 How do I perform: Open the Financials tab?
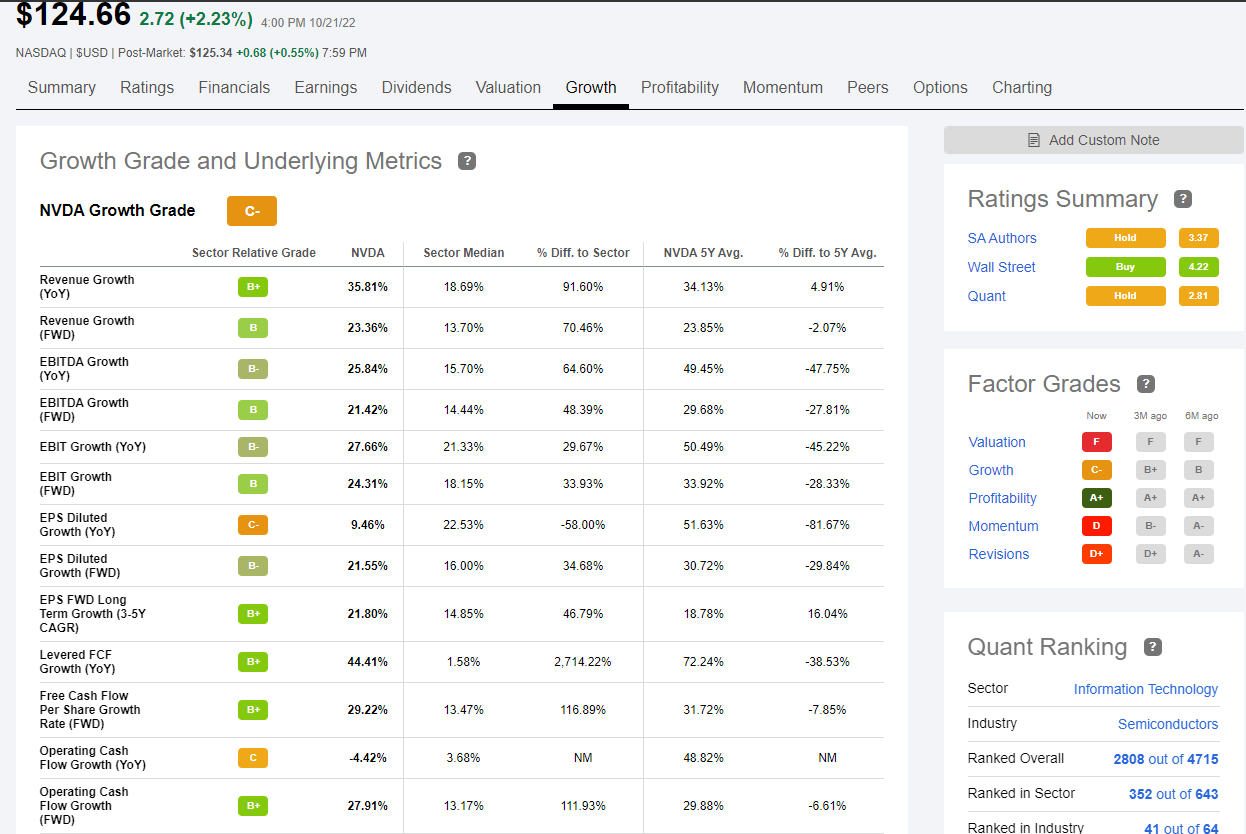coord(234,88)
